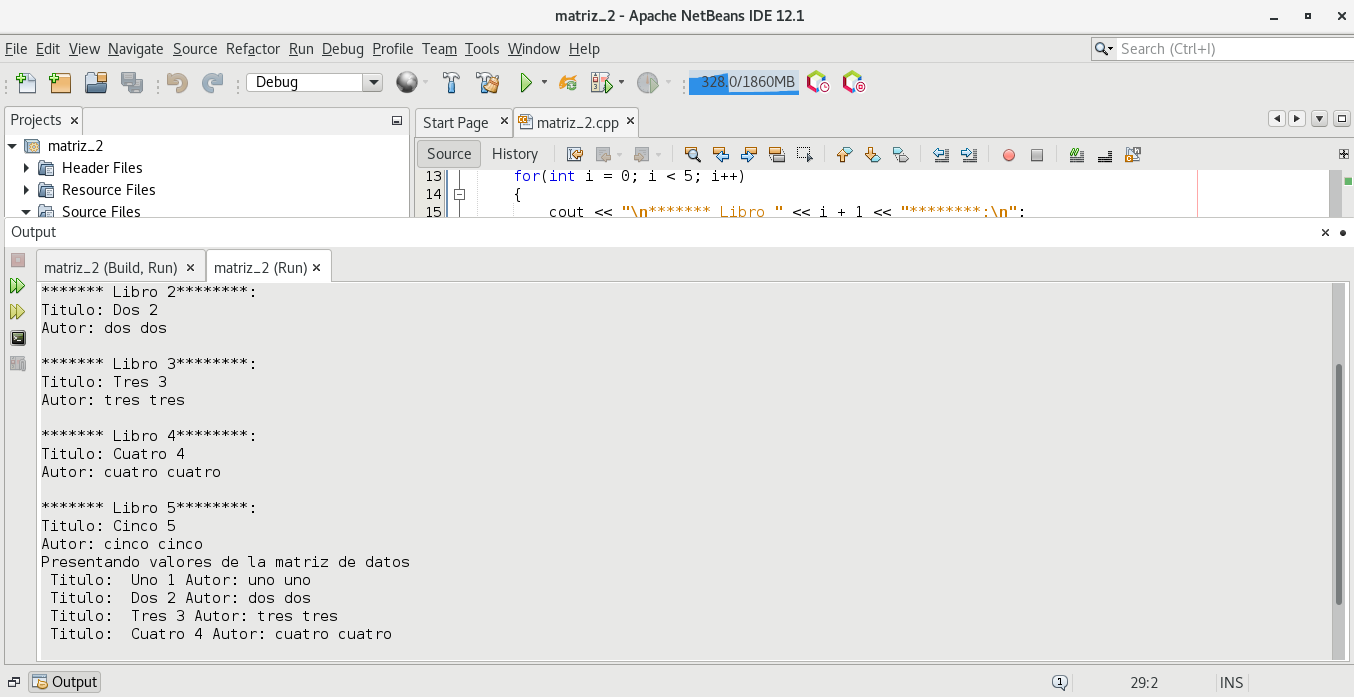Image resolution: width=1354 pixels, height=697 pixels.
Task: Toggle the Source view button
Action: tap(449, 154)
